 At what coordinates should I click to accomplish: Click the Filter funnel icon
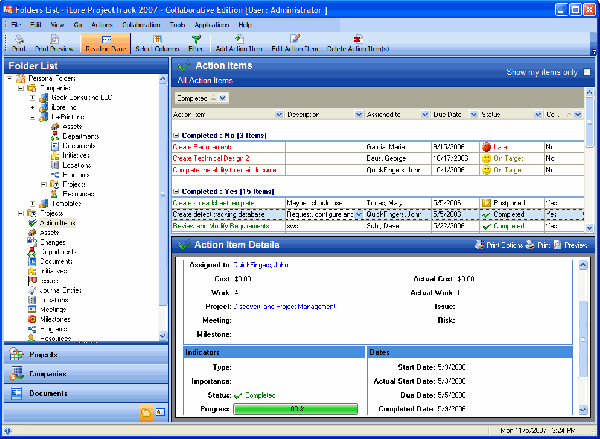[x=196, y=42]
